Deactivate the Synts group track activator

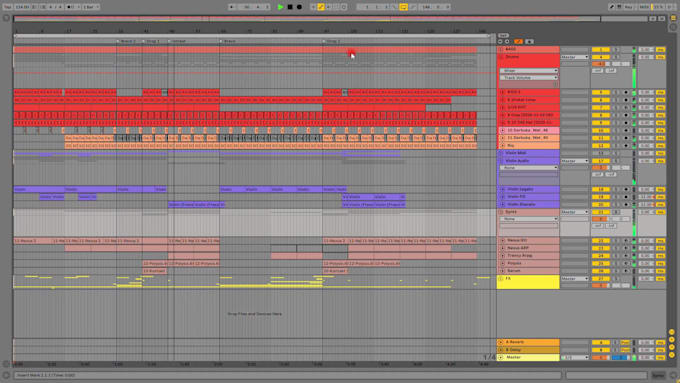pos(601,212)
